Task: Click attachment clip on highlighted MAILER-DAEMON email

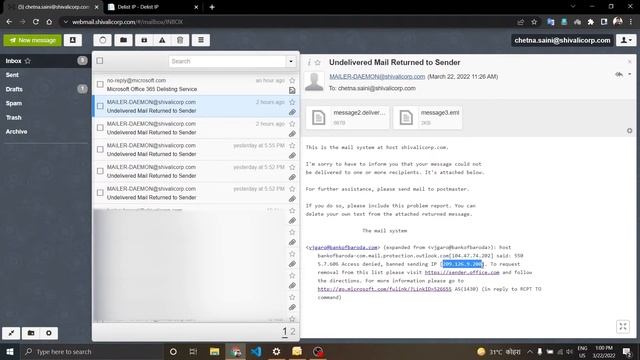Action: [x=292, y=112]
